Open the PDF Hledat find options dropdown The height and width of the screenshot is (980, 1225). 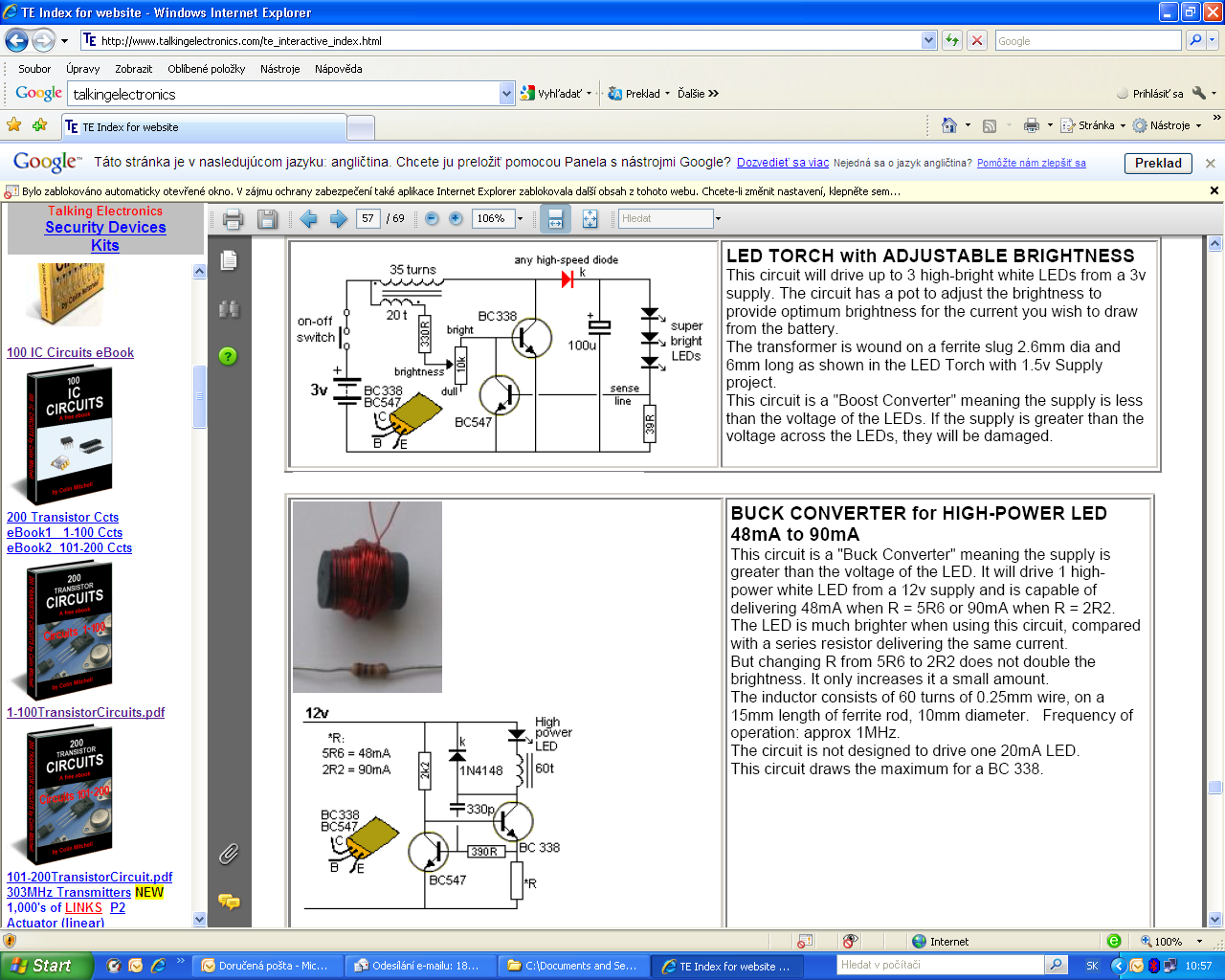(x=718, y=218)
